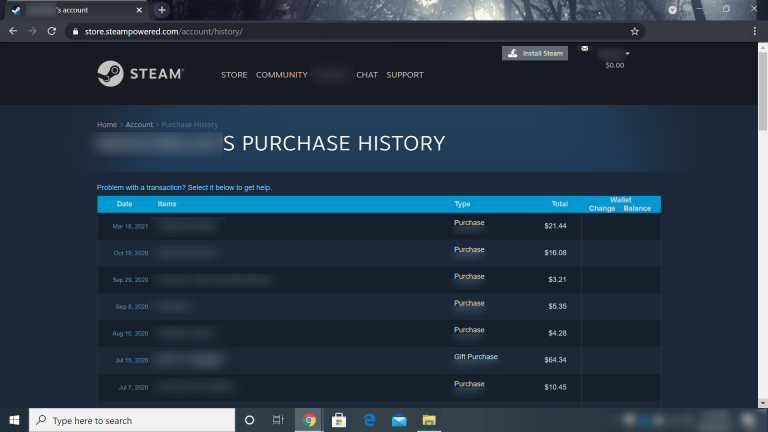Select the Jul 15, 2020 transaction date
Viewport: 768px width, 432px height.
pos(131,360)
